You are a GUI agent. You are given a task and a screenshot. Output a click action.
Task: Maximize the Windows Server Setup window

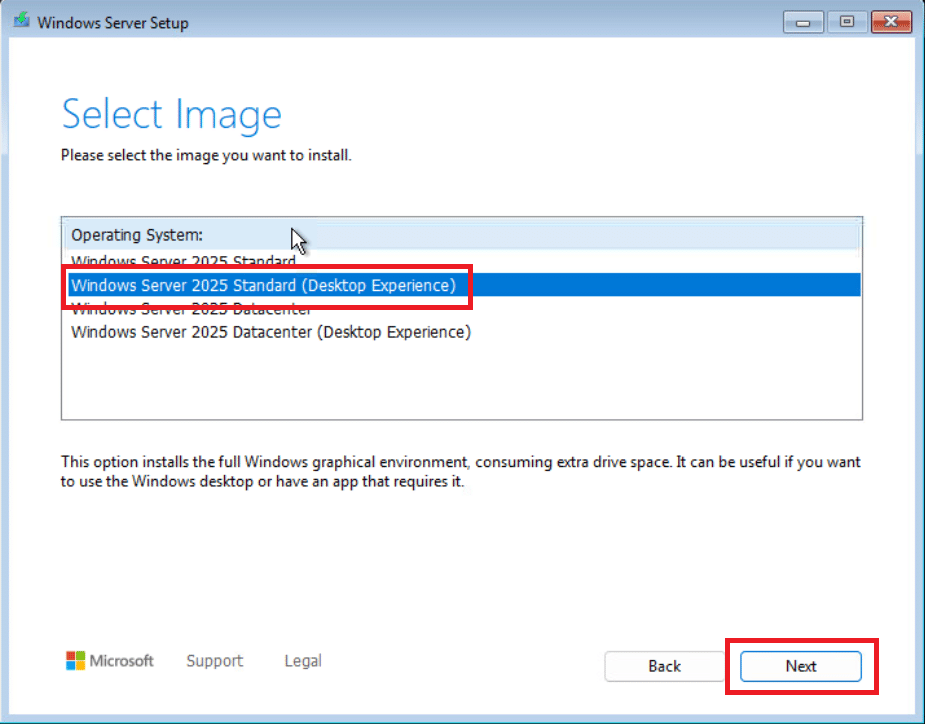[847, 22]
